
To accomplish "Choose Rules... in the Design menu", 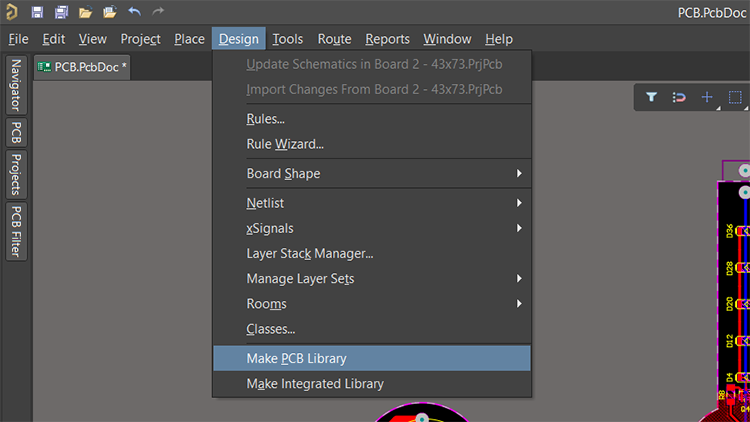I will (x=265, y=119).
